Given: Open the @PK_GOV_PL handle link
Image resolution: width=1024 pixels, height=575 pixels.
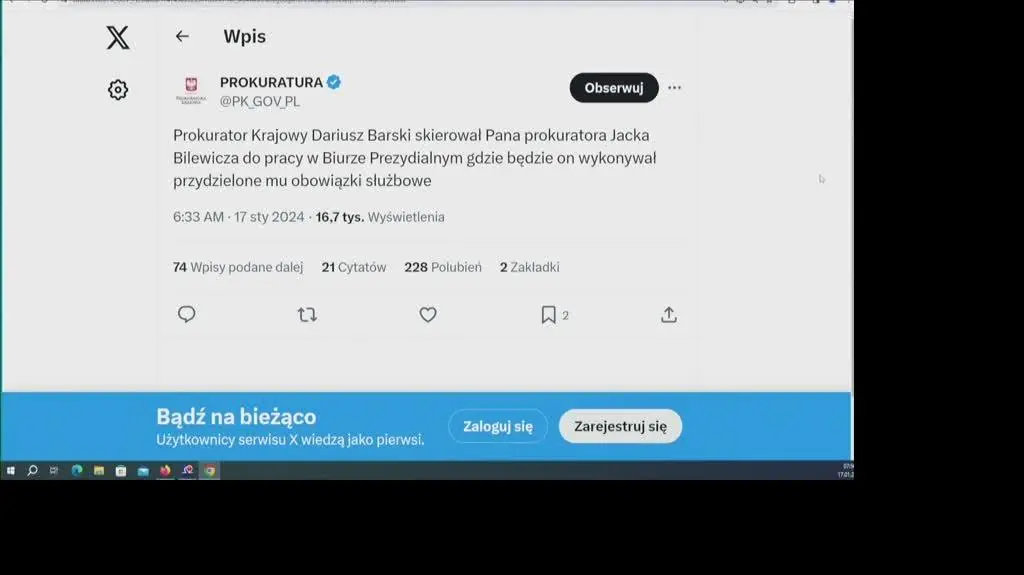Looking at the screenshot, I should [x=260, y=101].
